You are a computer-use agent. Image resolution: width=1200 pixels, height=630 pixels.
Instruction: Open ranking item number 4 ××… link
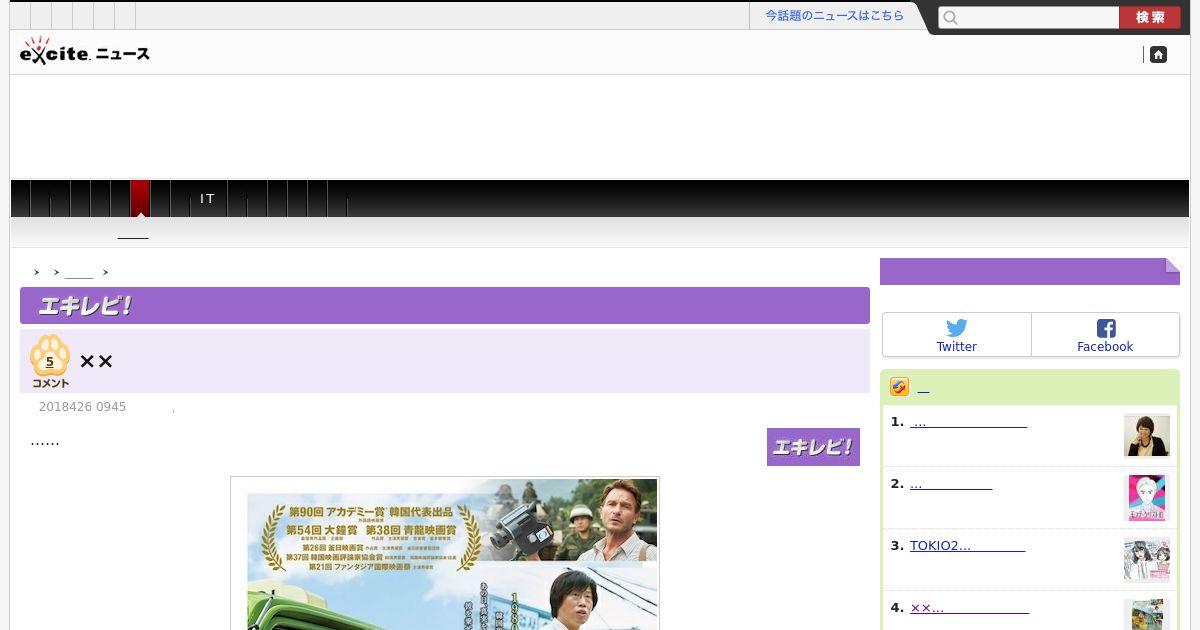click(969, 608)
